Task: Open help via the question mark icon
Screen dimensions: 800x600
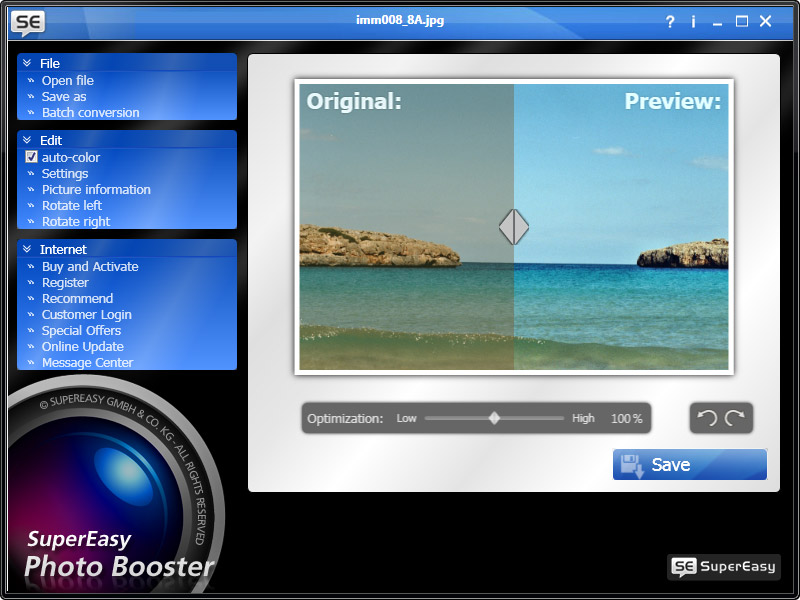Action: 670,20
